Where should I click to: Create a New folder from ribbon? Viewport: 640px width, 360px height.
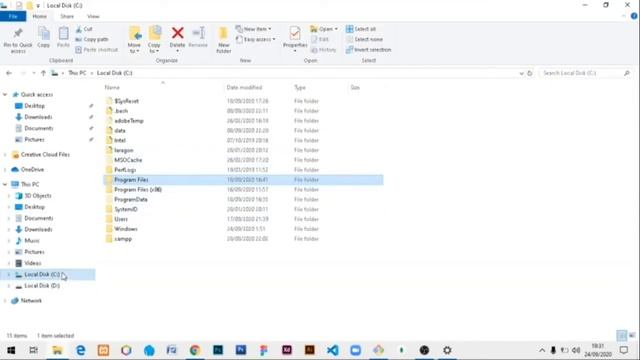[x=224, y=40]
